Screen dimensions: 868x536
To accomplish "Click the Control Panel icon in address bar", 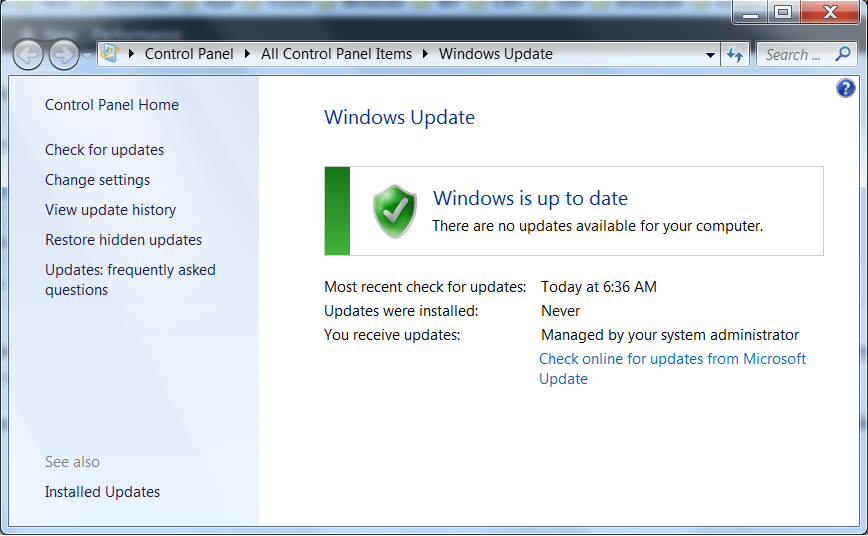I will pyautogui.click(x=110, y=54).
